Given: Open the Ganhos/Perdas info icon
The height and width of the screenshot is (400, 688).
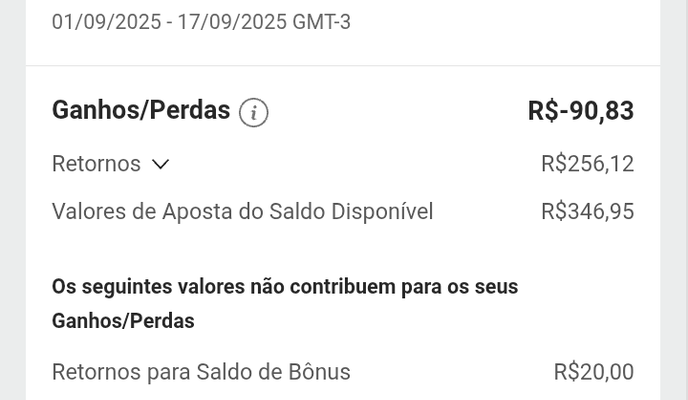Looking at the screenshot, I should click(254, 112).
